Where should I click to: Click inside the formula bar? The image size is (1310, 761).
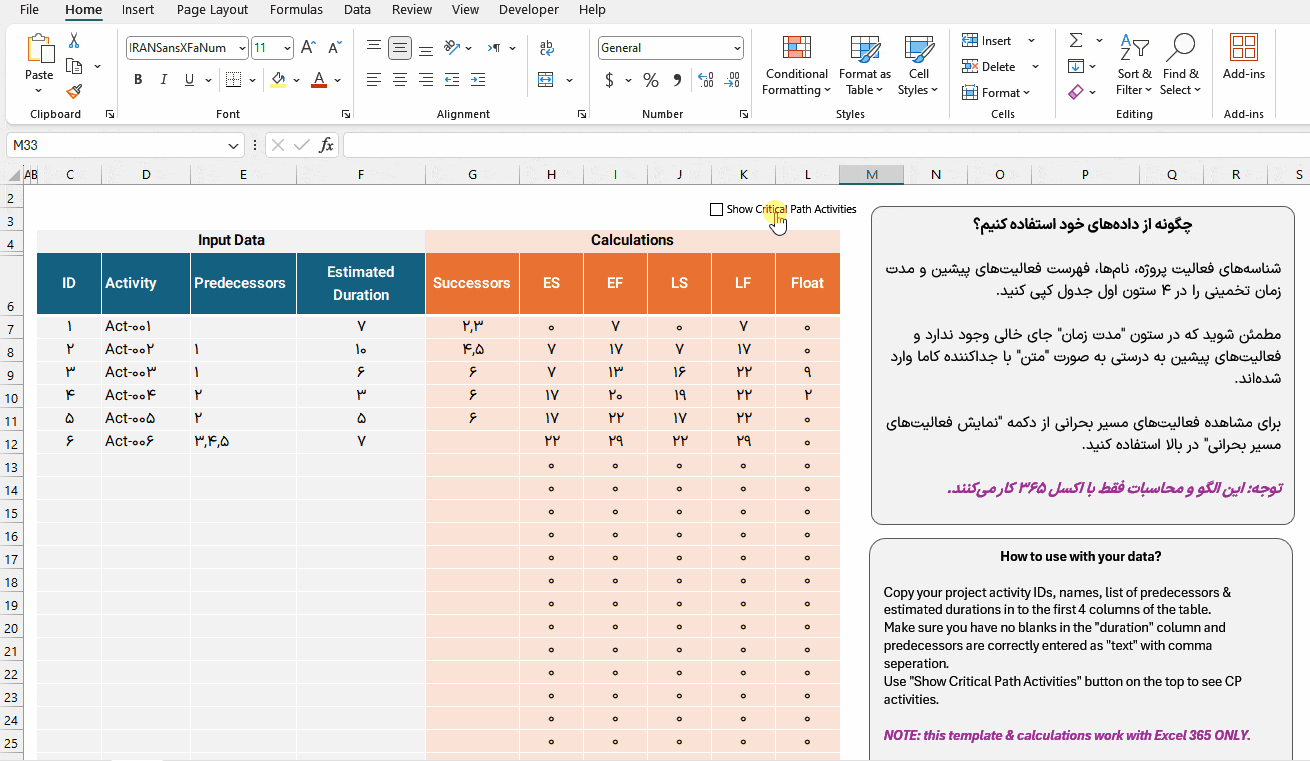825,145
